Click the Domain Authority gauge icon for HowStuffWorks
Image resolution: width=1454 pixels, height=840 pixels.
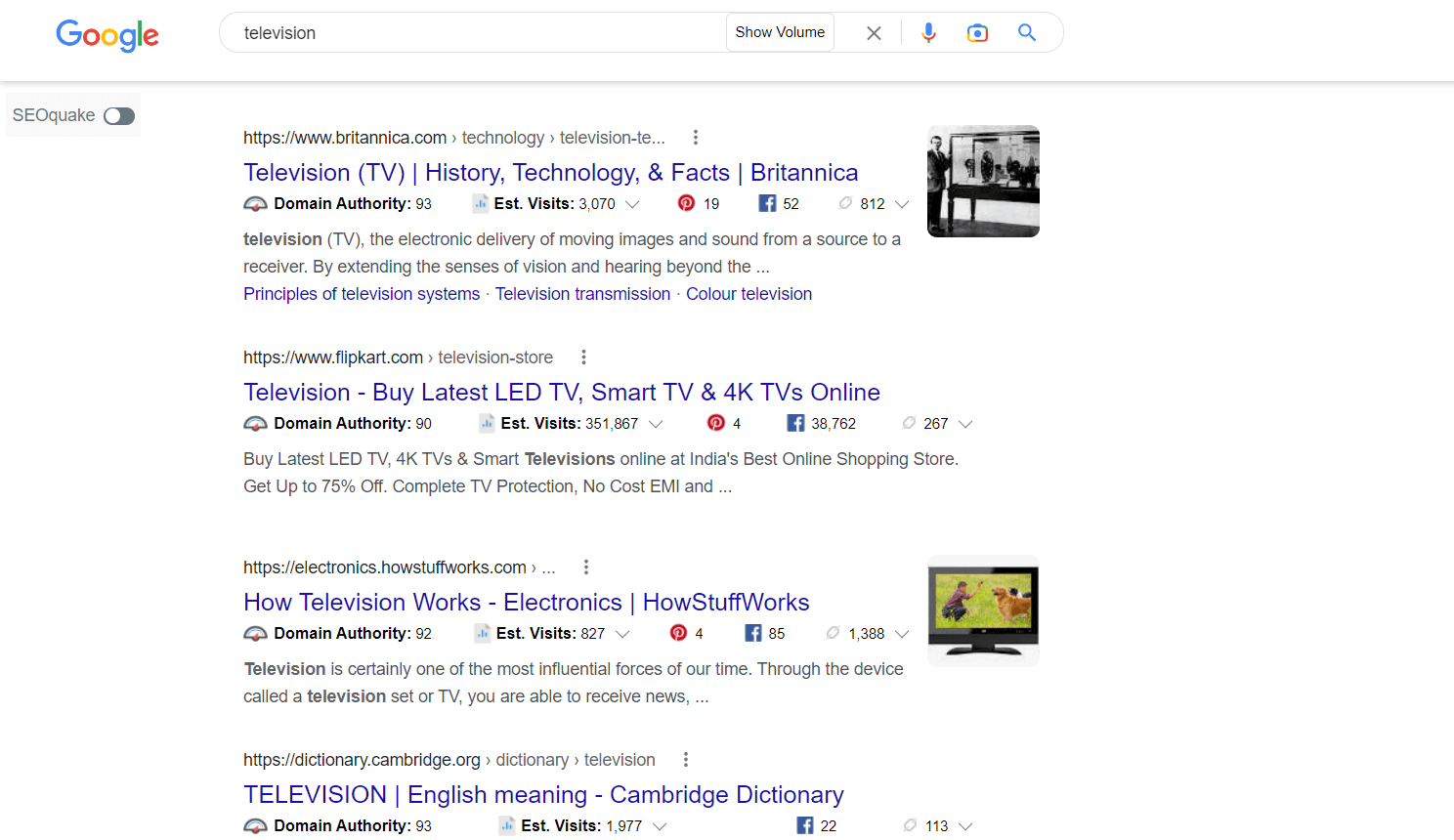pyautogui.click(x=255, y=634)
